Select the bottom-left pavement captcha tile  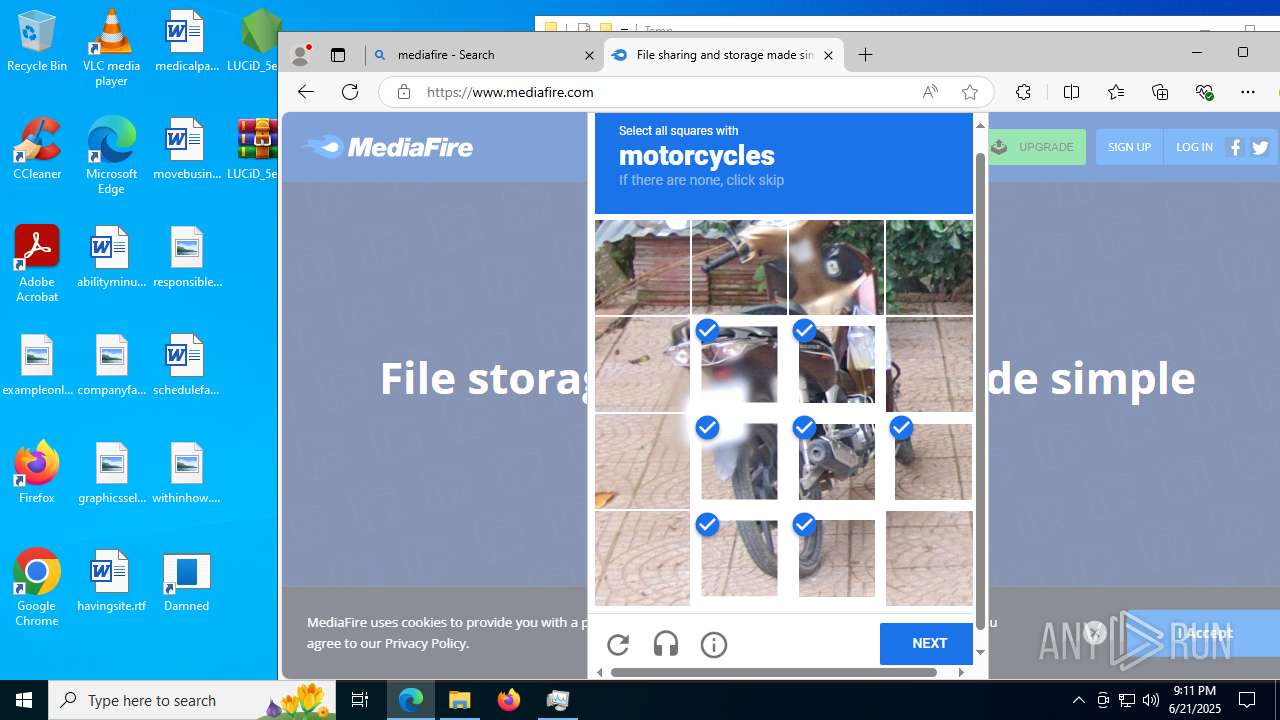pos(642,558)
